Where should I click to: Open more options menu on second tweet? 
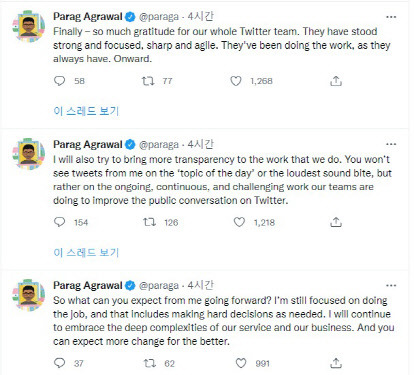(x=391, y=144)
